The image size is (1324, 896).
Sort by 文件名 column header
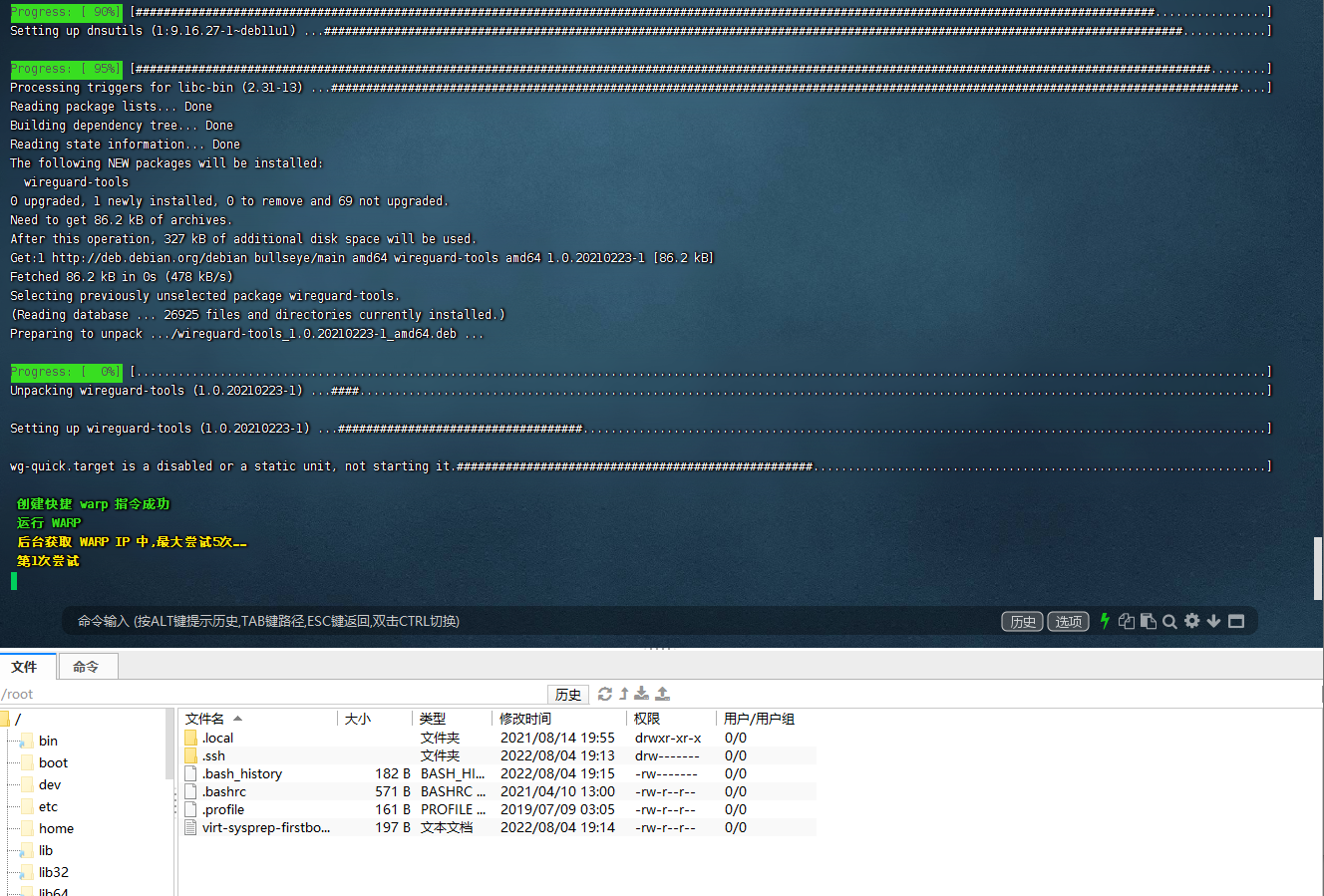(259, 719)
